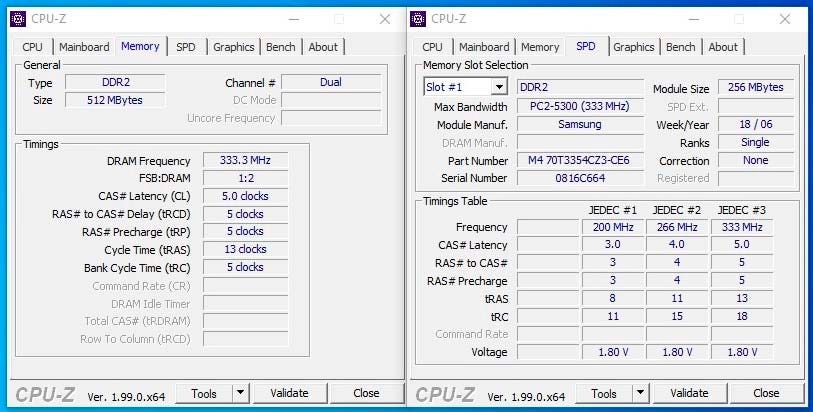Open the About tab in the left window
This screenshot has width=813, height=412.
pyautogui.click(x=323, y=47)
